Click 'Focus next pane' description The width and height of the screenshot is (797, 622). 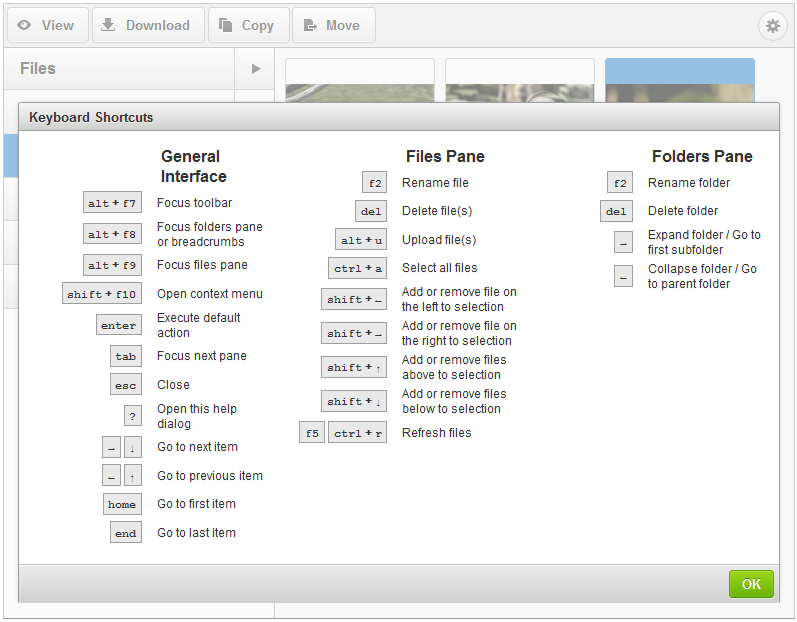point(201,356)
